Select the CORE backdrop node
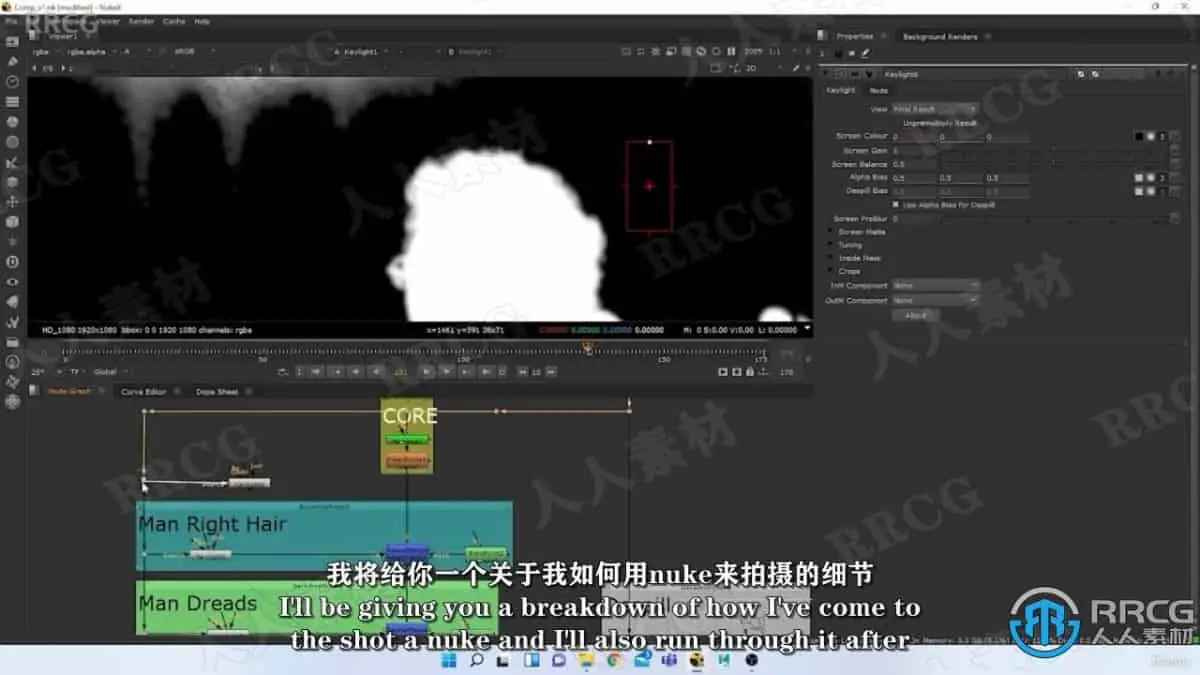This screenshot has height=675, width=1200. point(407,437)
